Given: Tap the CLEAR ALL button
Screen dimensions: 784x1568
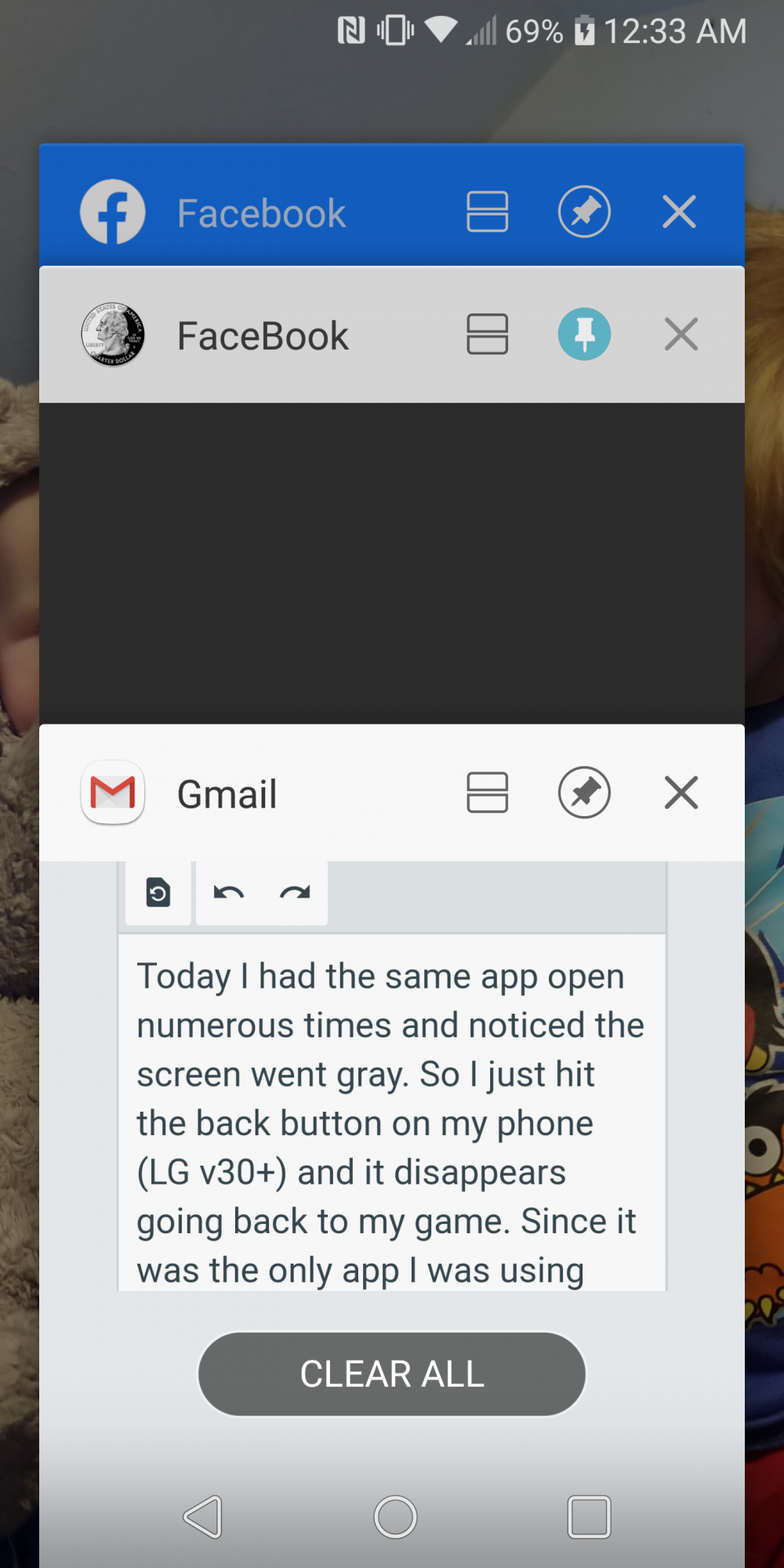Looking at the screenshot, I should [x=392, y=1374].
